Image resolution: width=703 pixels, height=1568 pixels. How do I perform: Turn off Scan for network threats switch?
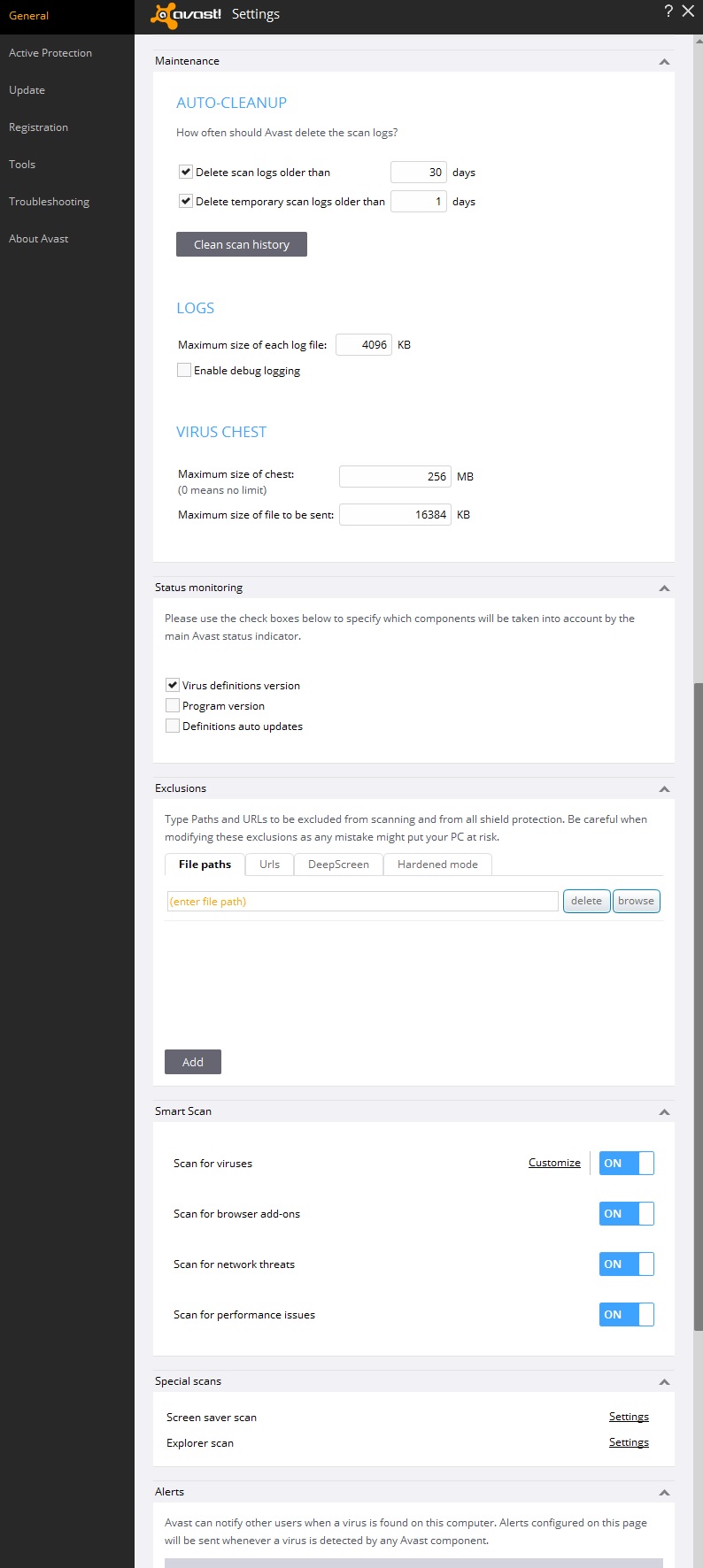click(x=627, y=1264)
